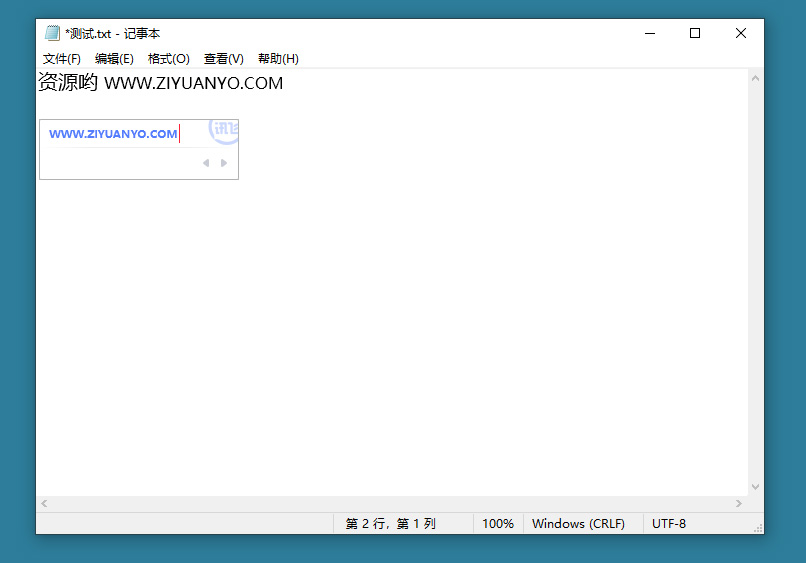The image size is (806, 563).
Task: Maximize the Notepad window
Action: pyautogui.click(x=695, y=33)
